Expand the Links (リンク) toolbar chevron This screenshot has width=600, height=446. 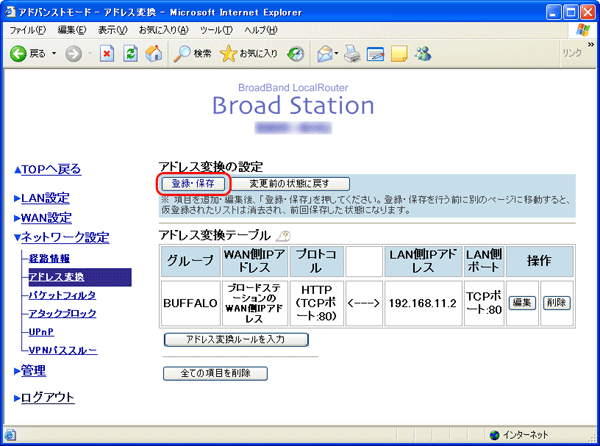coord(590,45)
